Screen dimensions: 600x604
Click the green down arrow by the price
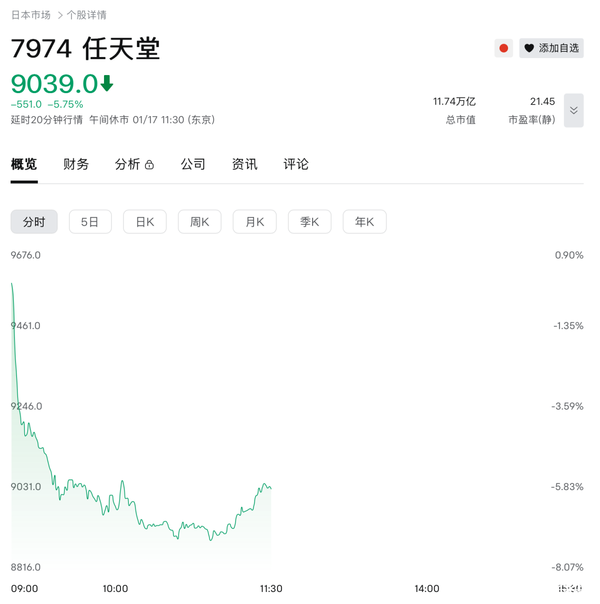tap(107, 83)
